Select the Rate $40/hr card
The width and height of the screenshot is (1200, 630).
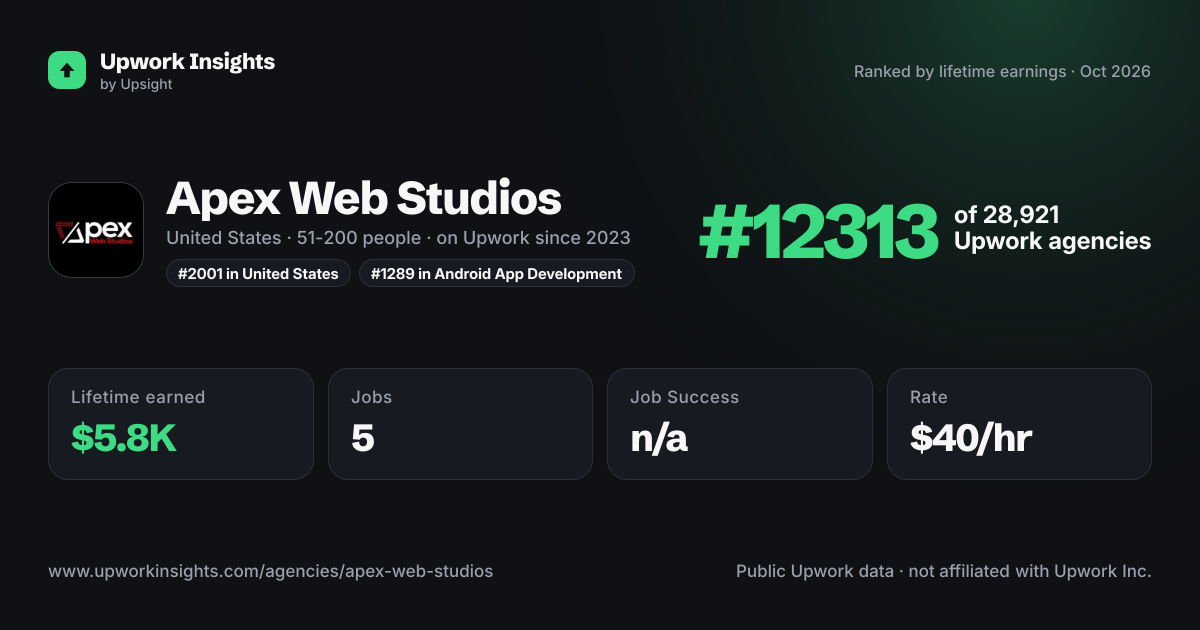pyautogui.click(x=1019, y=424)
